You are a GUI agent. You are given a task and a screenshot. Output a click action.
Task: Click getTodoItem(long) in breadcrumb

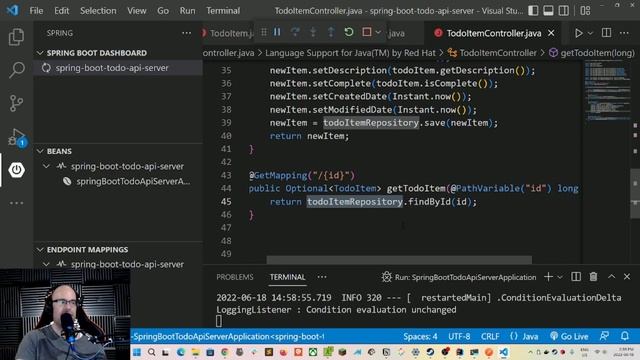coord(598,53)
